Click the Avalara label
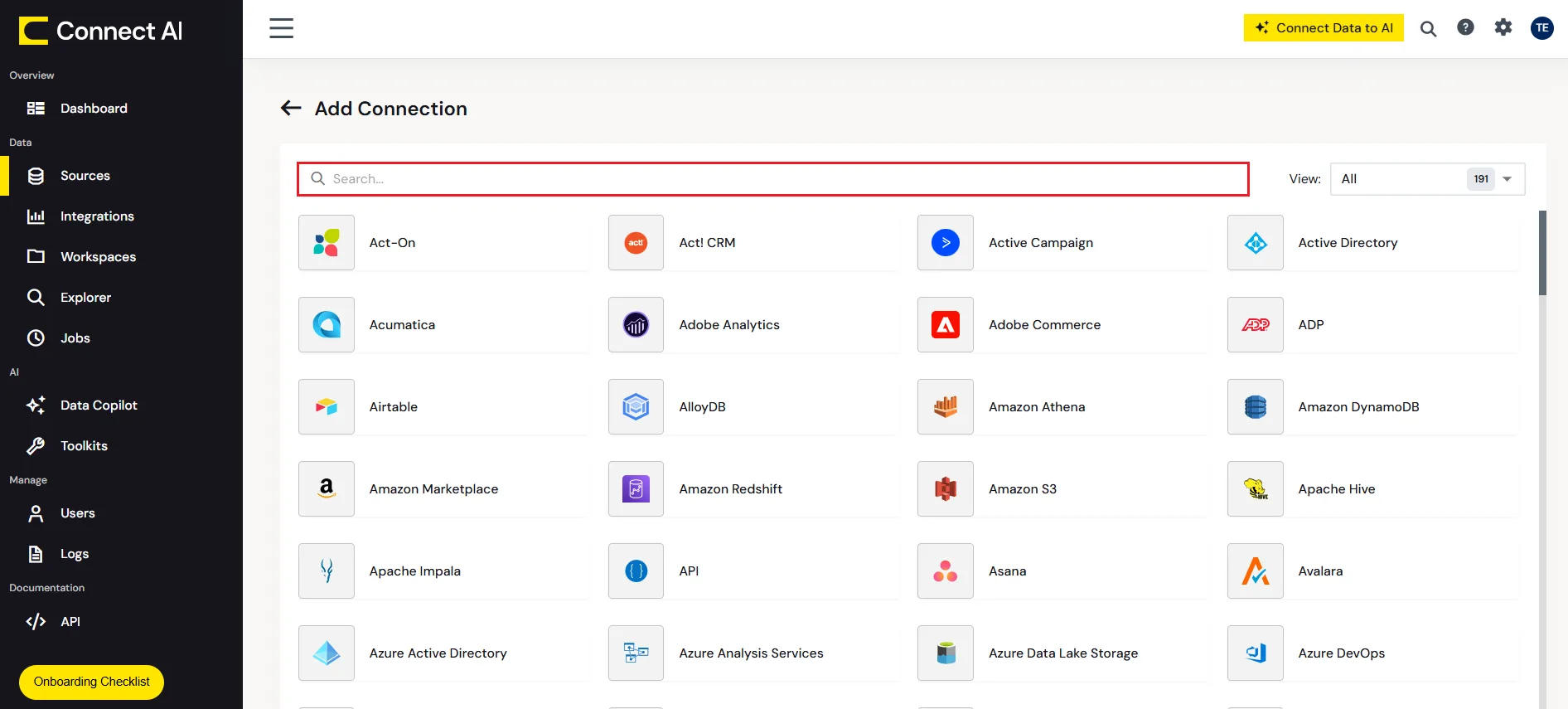 point(1320,571)
